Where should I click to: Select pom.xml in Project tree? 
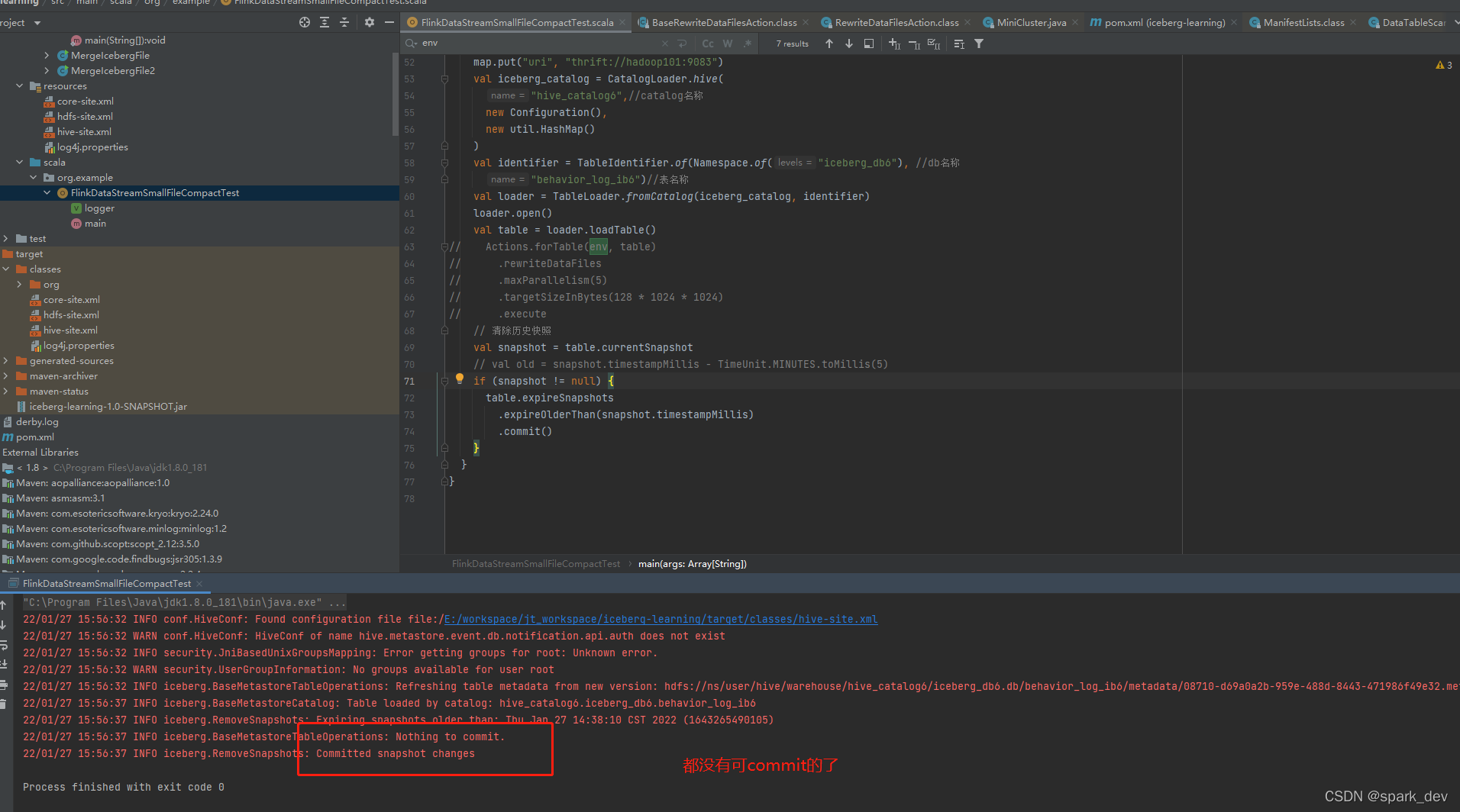point(35,437)
